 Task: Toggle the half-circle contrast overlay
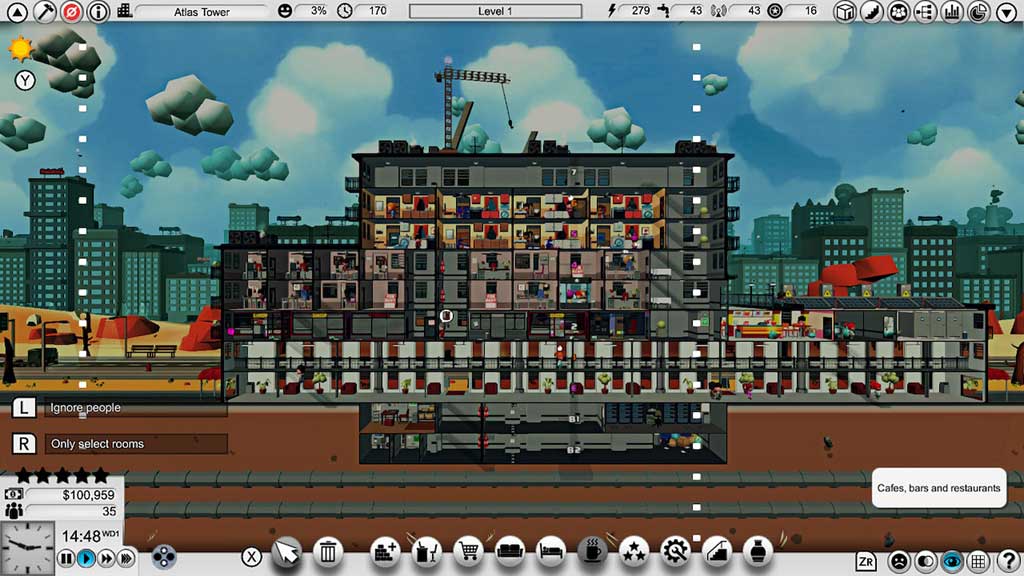925,561
